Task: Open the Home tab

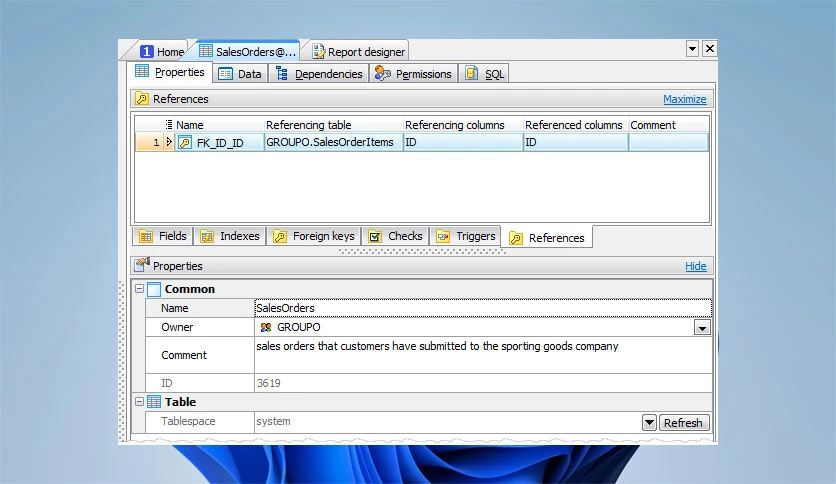Action: coord(162,52)
